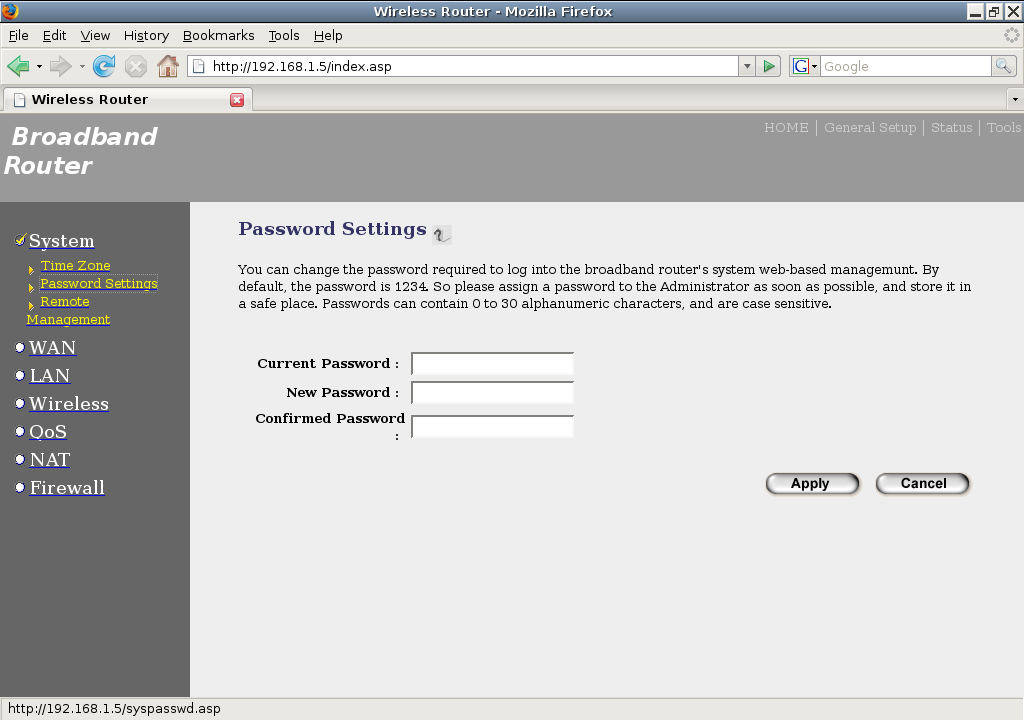The width and height of the screenshot is (1024, 720).
Task: Click the Firefox logo in the title bar
Action: 10,11
